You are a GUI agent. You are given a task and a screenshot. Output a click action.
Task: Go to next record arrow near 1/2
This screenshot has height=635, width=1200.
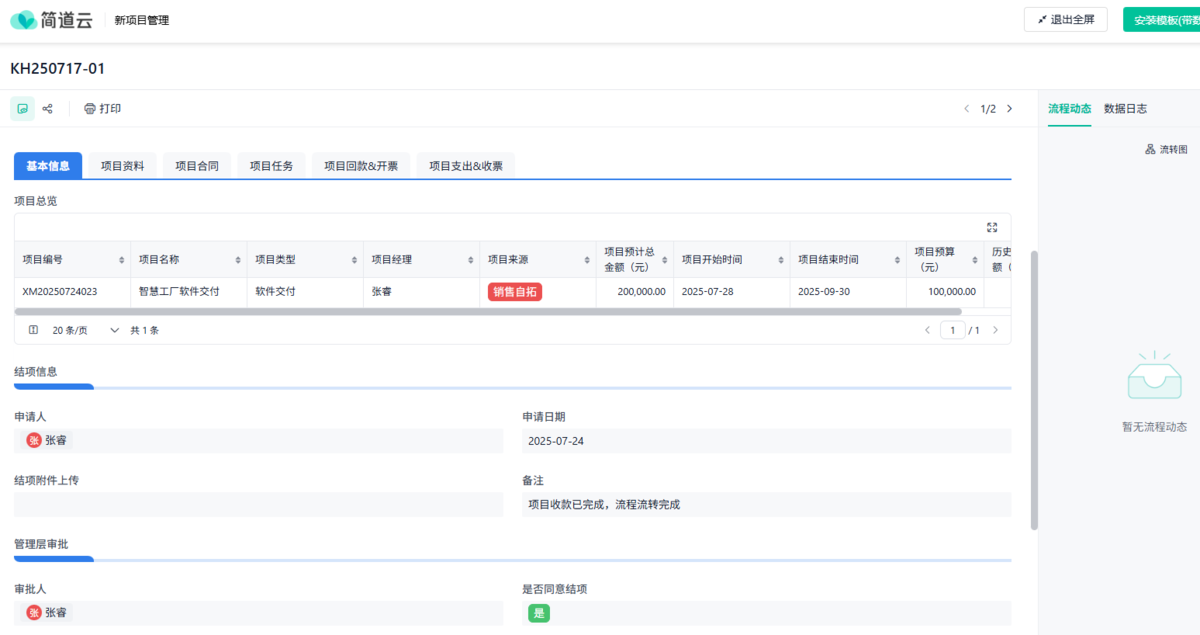[1009, 108]
